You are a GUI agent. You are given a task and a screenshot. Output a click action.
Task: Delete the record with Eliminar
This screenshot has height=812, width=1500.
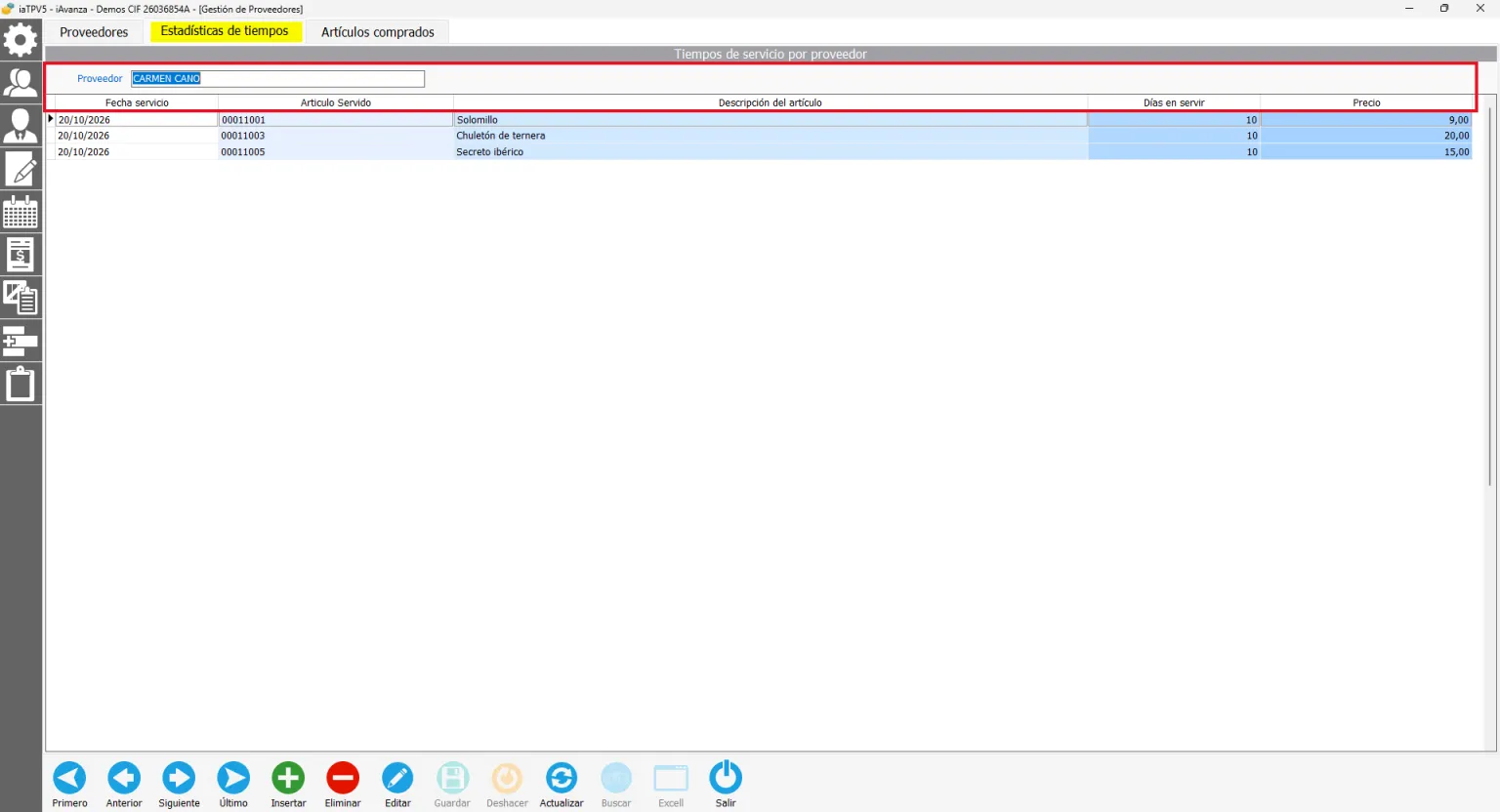coord(343,785)
